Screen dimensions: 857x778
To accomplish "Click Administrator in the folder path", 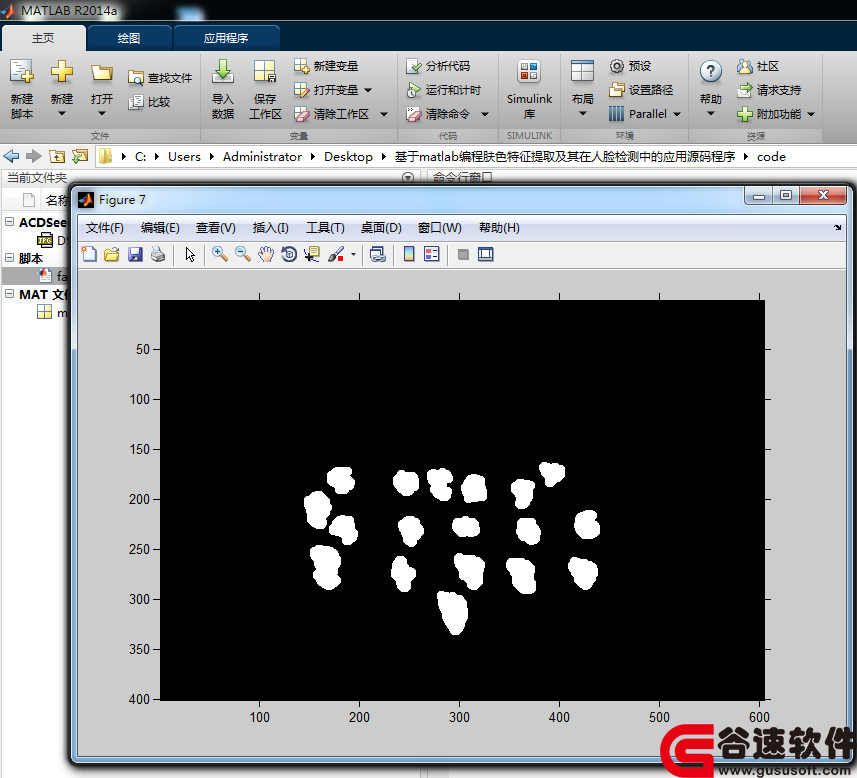I will (262, 157).
